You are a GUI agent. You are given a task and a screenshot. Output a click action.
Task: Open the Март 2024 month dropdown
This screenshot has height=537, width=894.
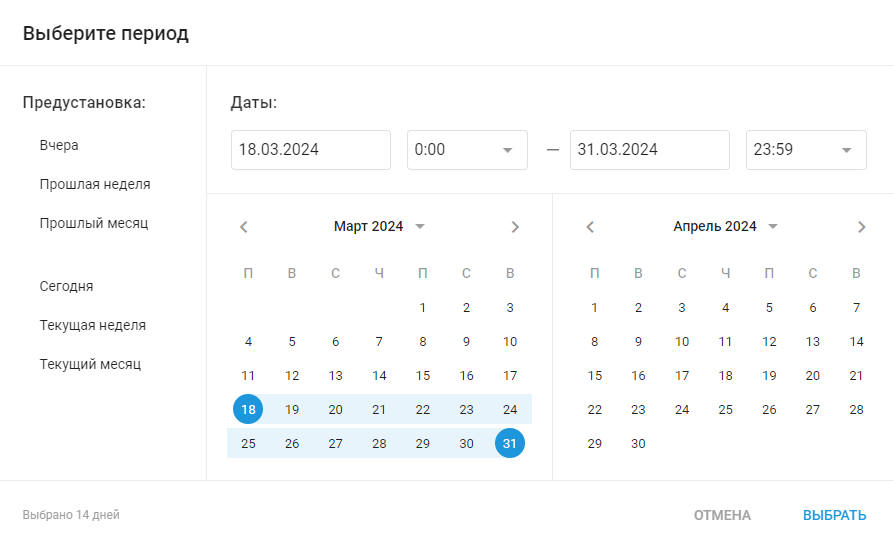click(379, 226)
